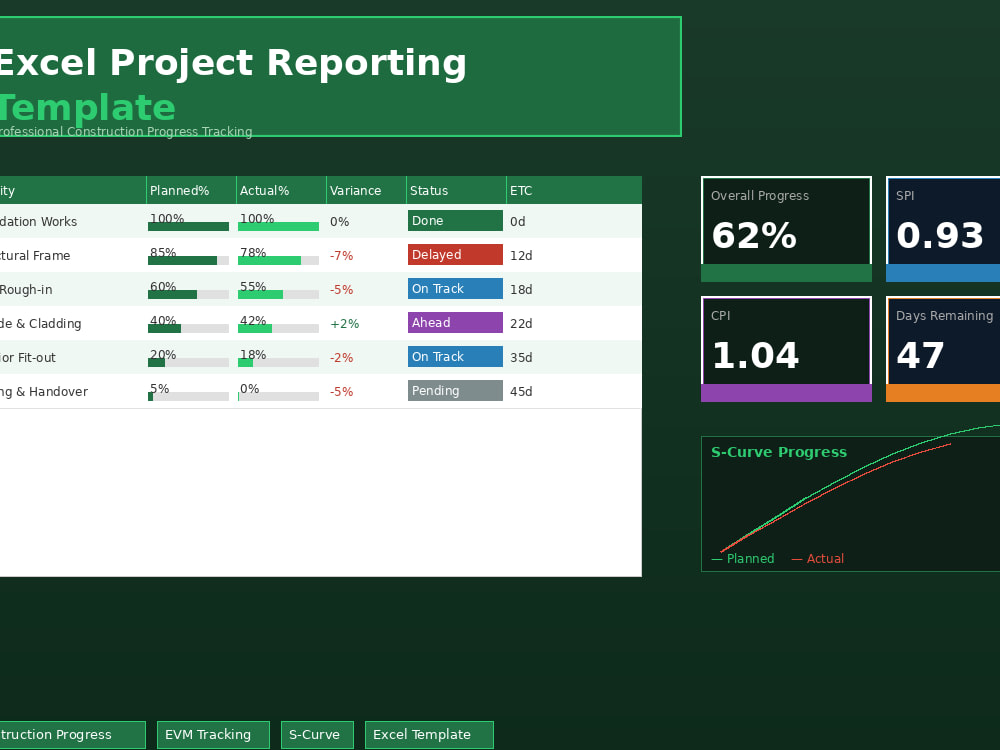1000x750 pixels.
Task: Click the 5% planned progress bar
Action: point(188,396)
